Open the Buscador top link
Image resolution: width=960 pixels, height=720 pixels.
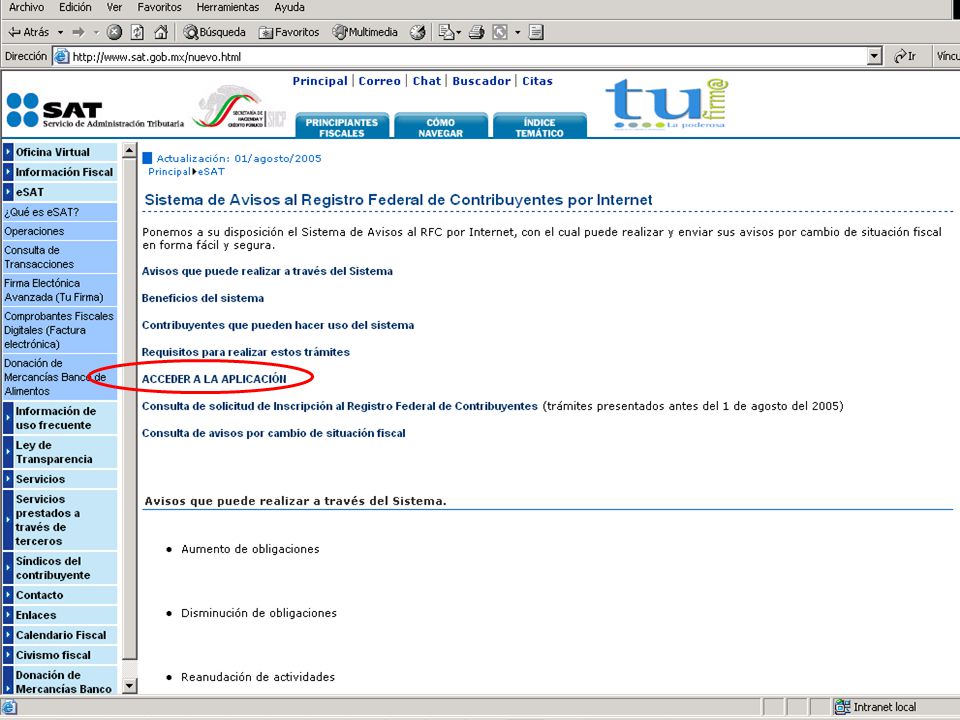click(481, 81)
